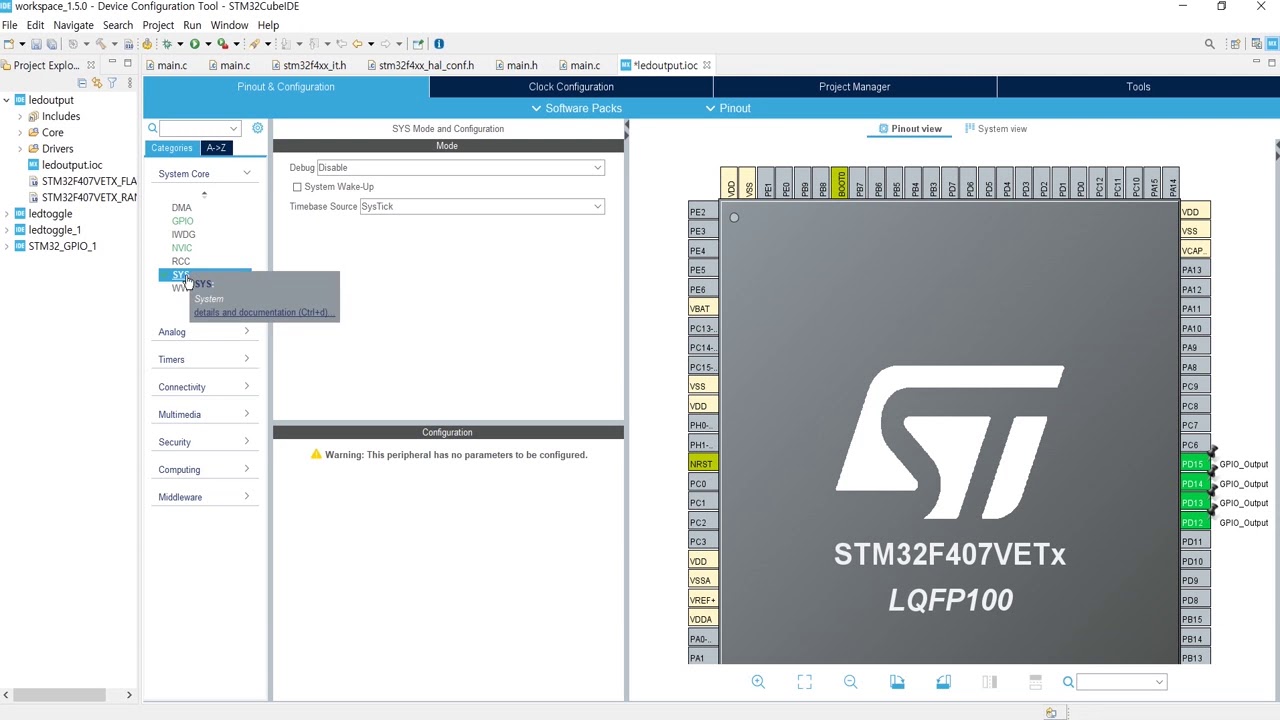Viewport: 1280px width, 720px height.
Task: Click the toolbar search magnifier icon
Action: click(x=1209, y=44)
